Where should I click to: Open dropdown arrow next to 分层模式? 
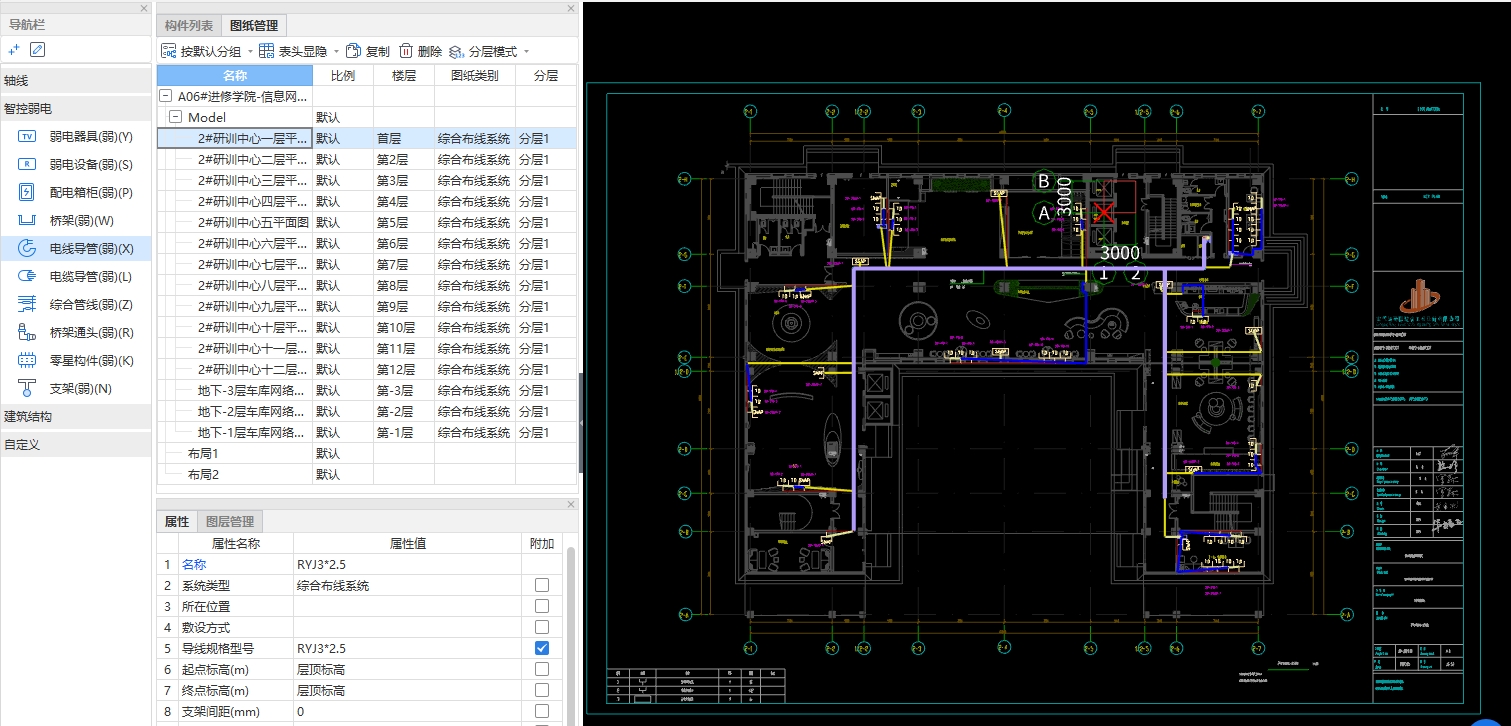coord(526,52)
